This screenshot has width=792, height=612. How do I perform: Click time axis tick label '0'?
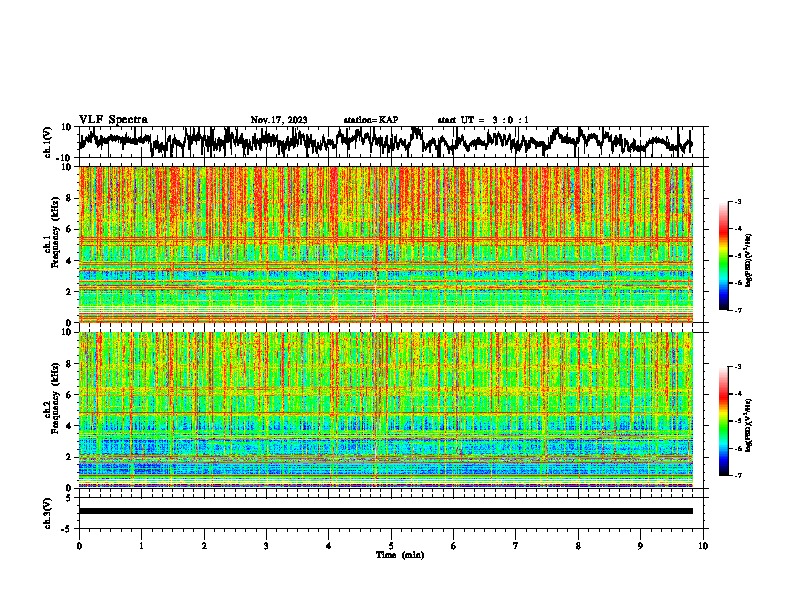[x=79, y=545]
